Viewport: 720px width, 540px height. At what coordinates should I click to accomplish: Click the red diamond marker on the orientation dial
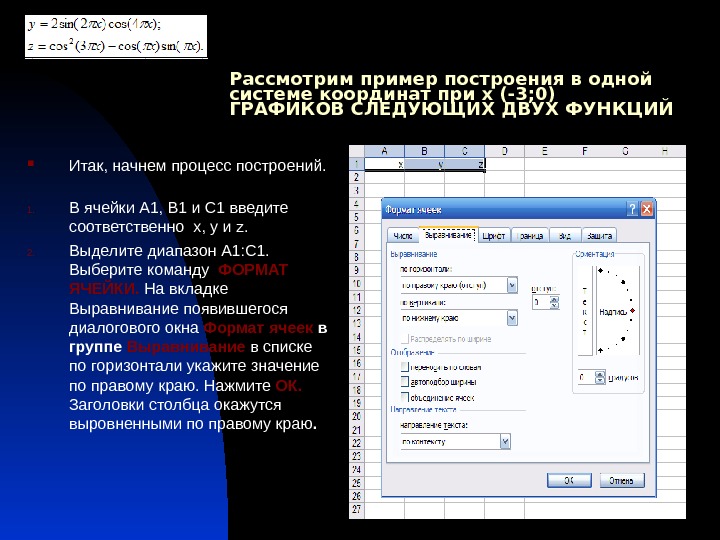pyautogui.click(x=632, y=311)
